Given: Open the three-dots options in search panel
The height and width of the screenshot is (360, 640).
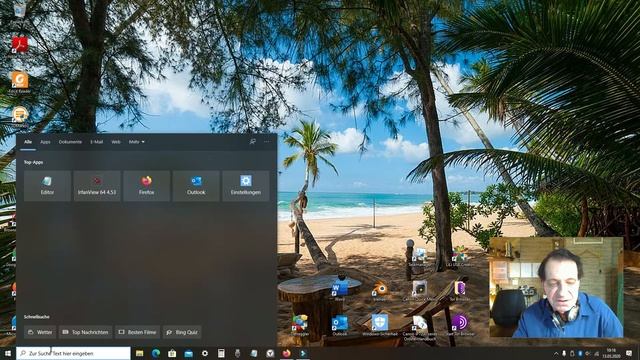Looking at the screenshot, I should tap(267, 142).
